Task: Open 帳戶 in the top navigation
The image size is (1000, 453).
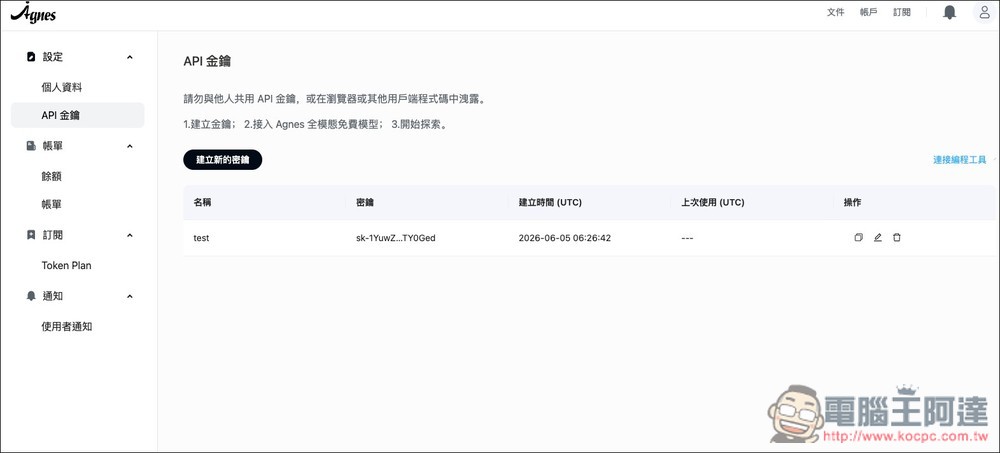Action: point(869,12)
